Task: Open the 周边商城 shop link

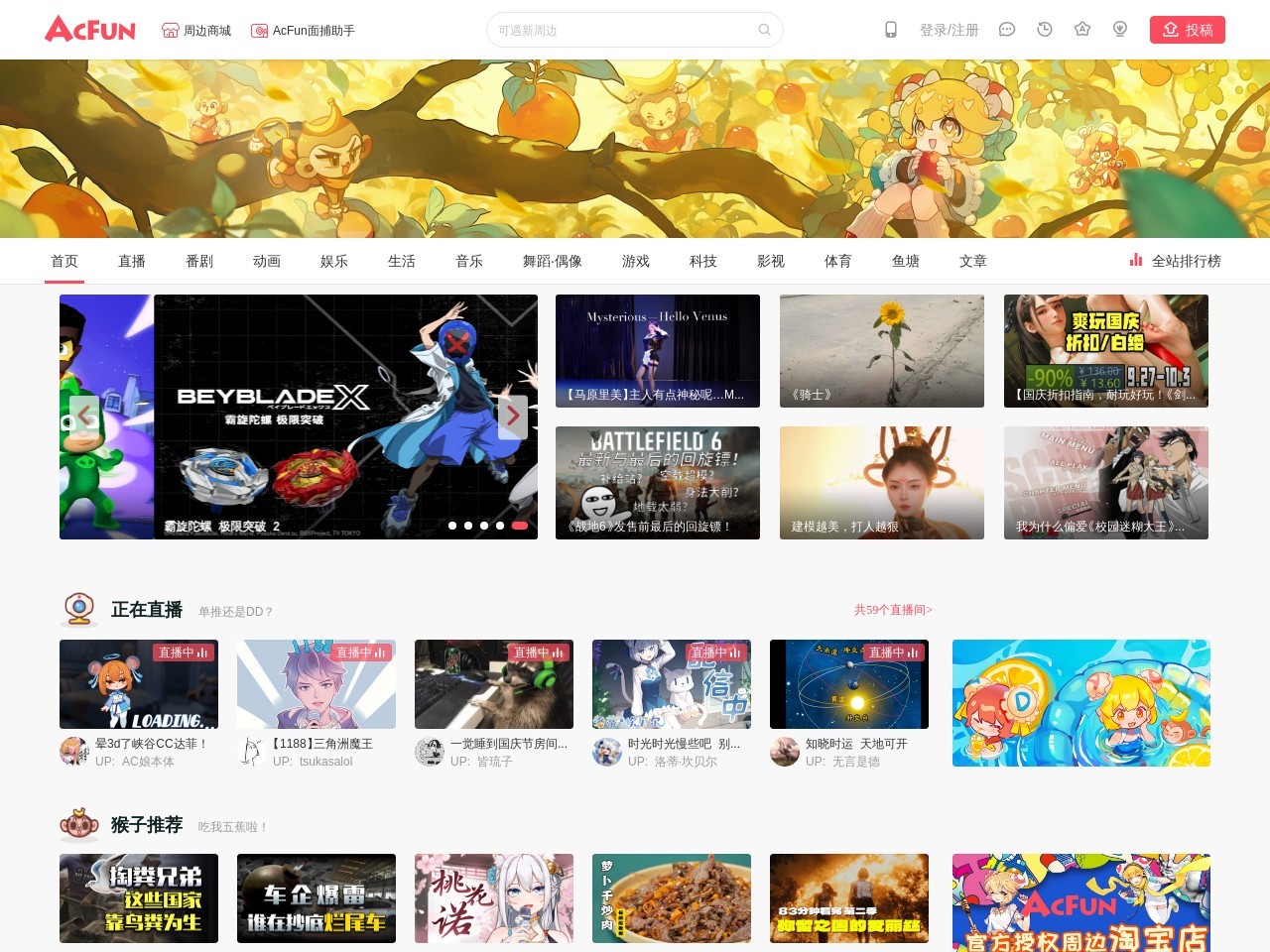Action: [196, 31]
